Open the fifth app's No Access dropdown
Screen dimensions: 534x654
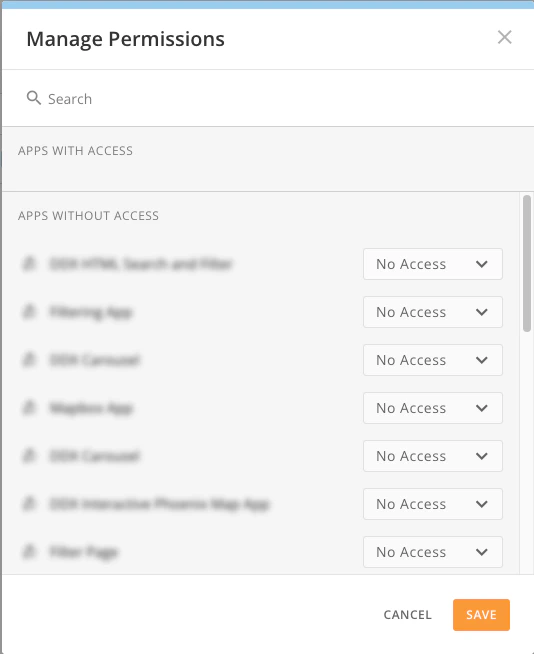click(x=433, y=456)
